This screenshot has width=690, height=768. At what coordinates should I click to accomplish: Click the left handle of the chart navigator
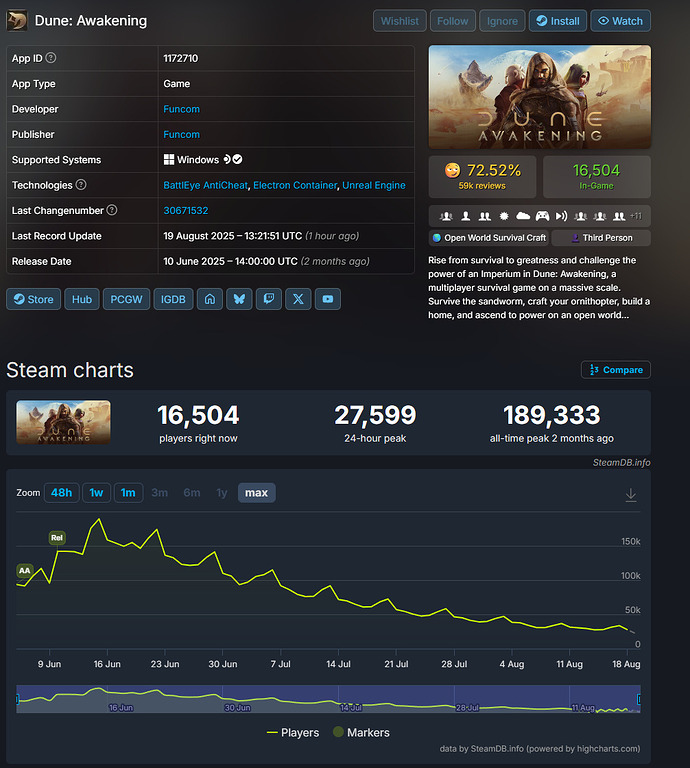[x=18, y=699]
